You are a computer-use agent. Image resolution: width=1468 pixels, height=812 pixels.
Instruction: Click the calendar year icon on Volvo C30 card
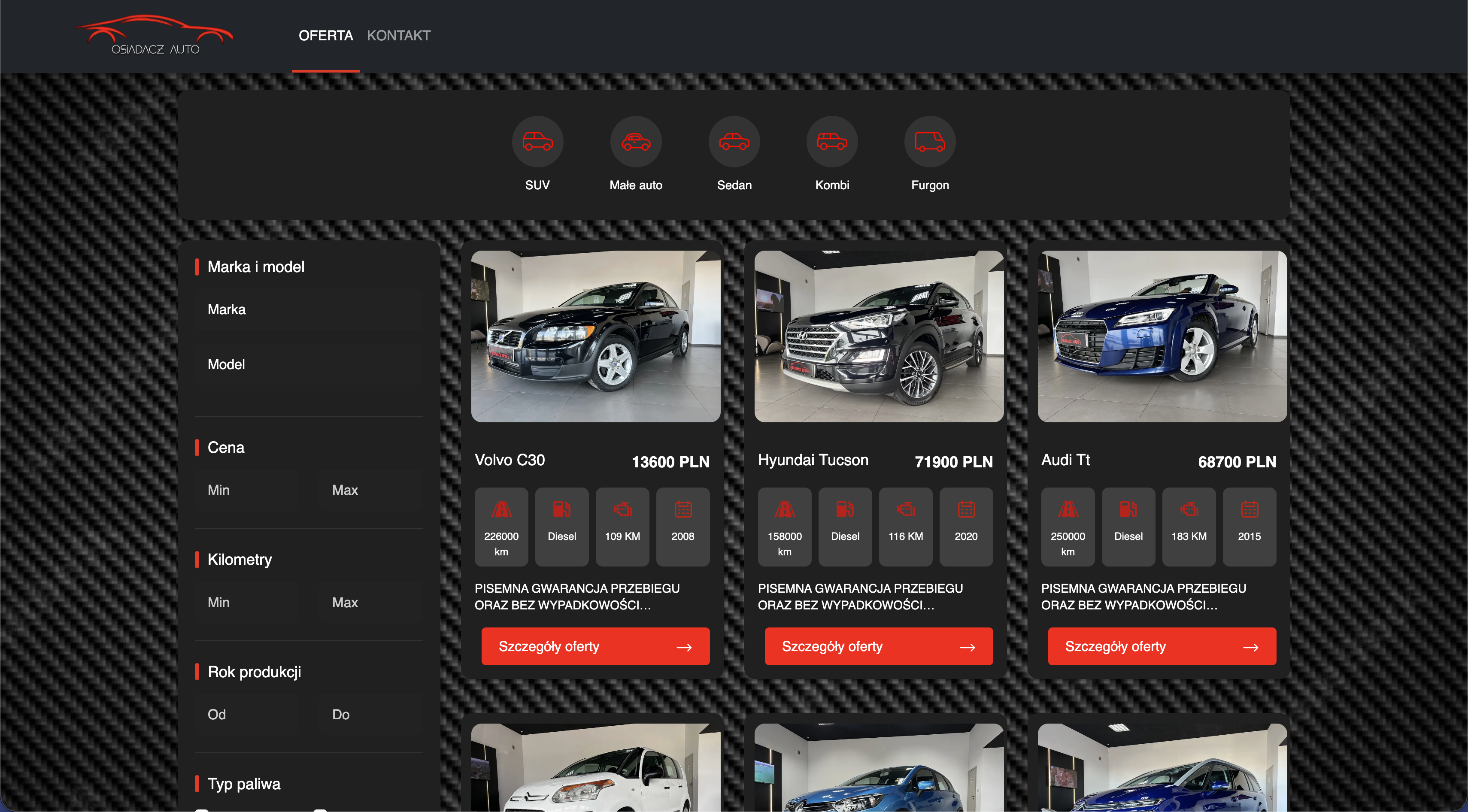683,509
